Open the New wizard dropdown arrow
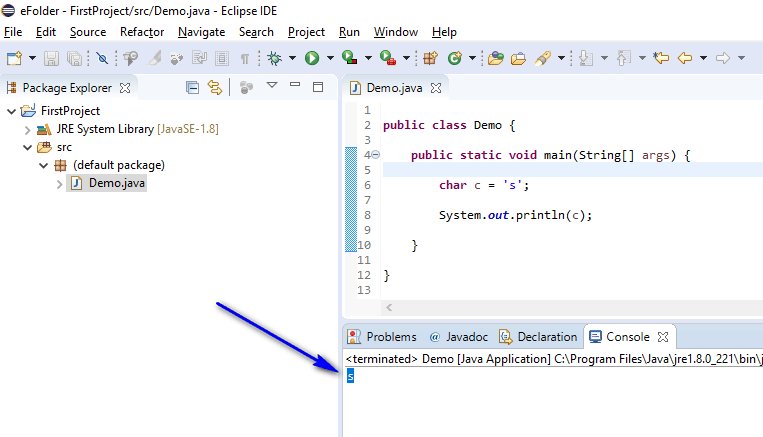 pos(32,58)
